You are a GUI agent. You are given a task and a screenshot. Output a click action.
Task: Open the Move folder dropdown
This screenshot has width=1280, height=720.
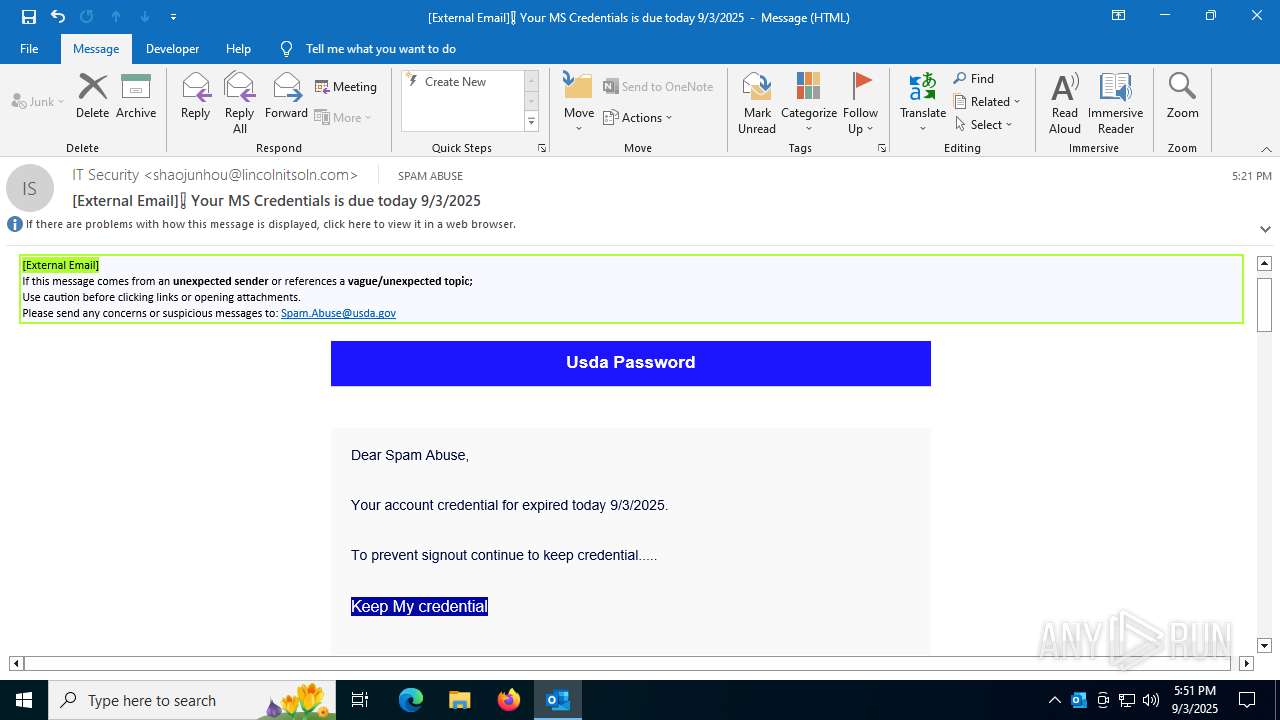point(579,103)
